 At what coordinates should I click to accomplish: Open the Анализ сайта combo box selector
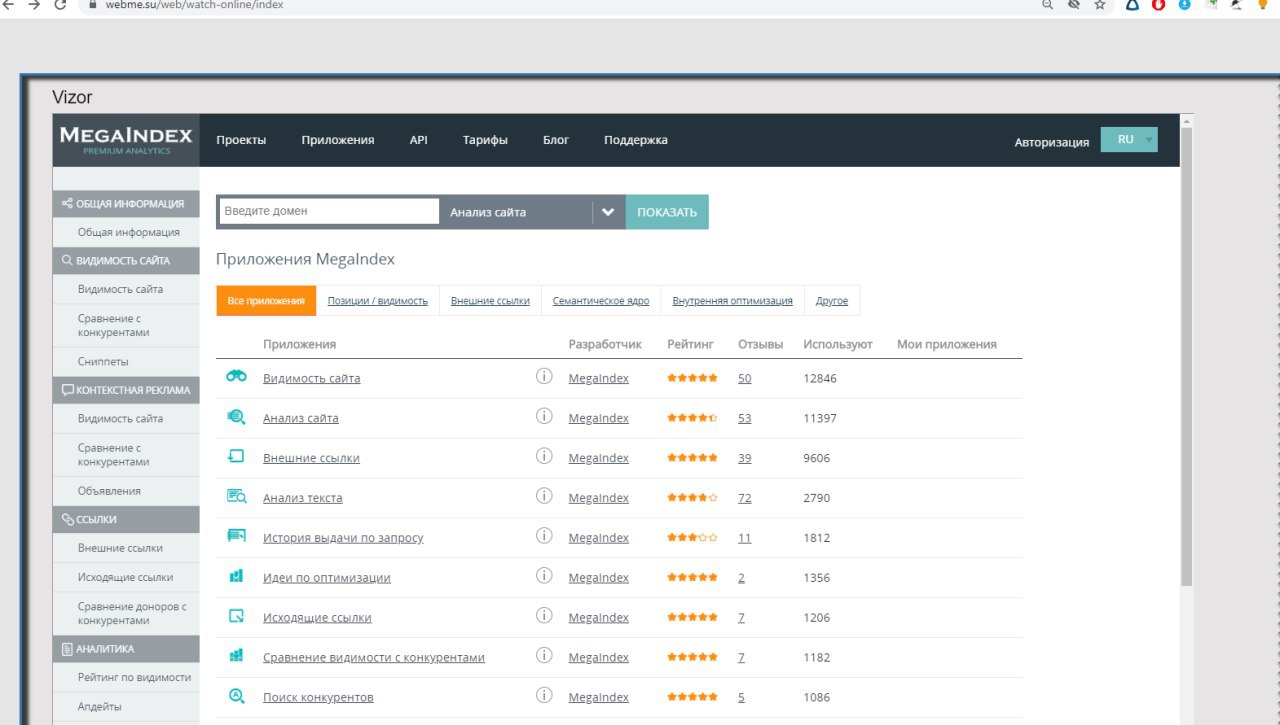click(532, 212)
